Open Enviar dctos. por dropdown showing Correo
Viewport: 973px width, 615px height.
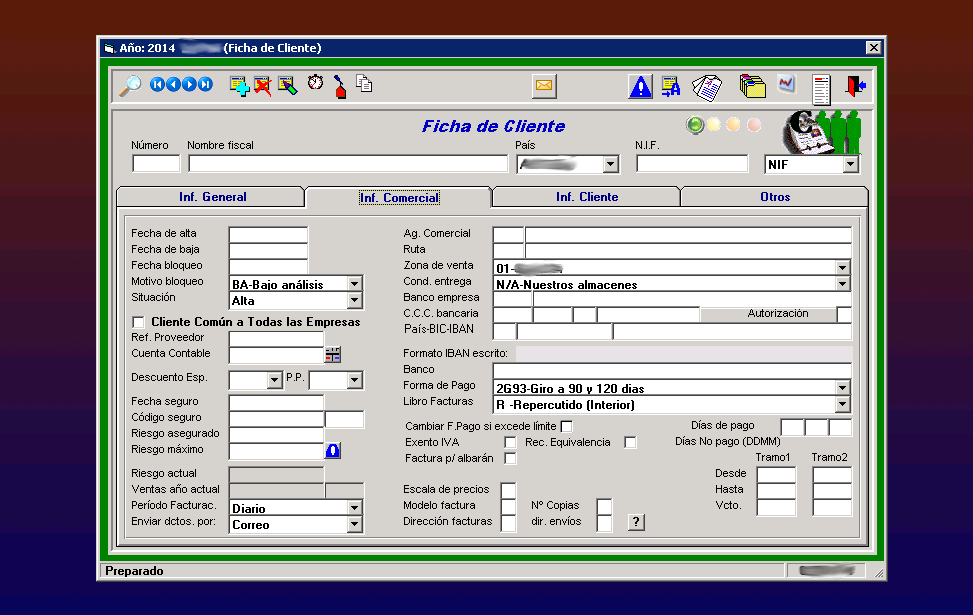click(x=354, y=524)
